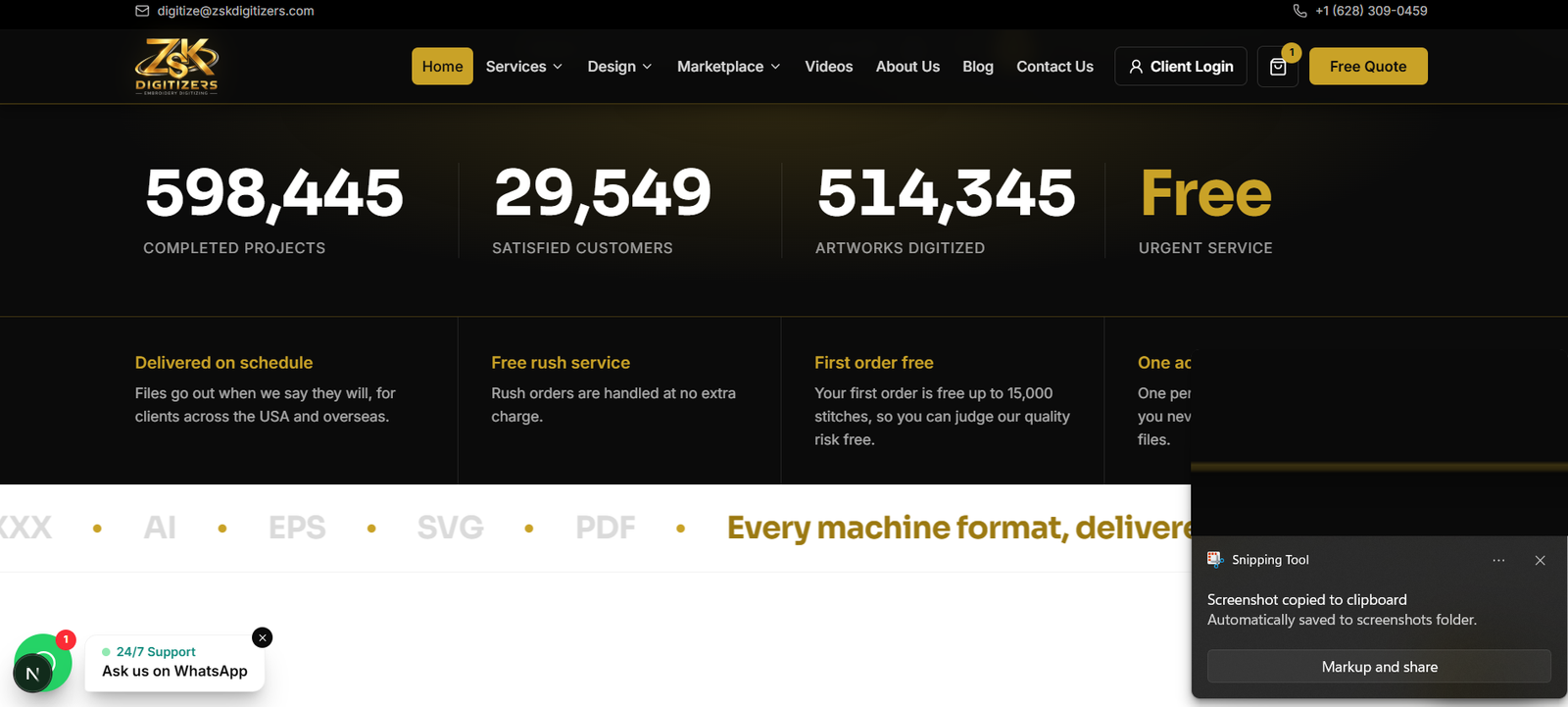Click the PDF format label in ticker
The height and width of the screenshot is (707, 1568).
coord(605,528)
